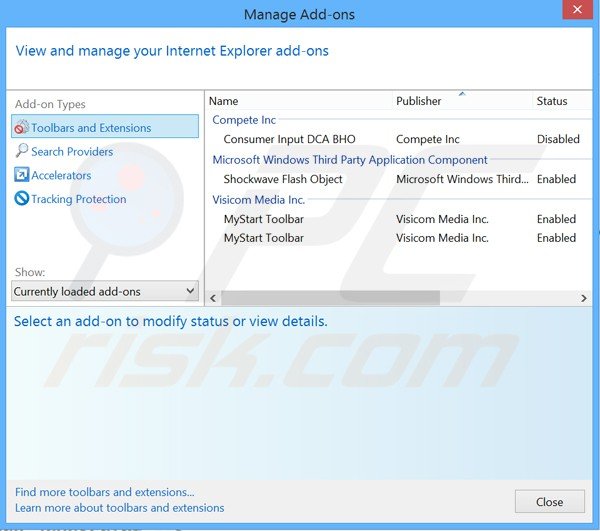Select Consumer Input DCA BHO add-on
Image resolution: width=600 pixels, height=531 pixels.
pyautogui.click(x=289, y=139)
